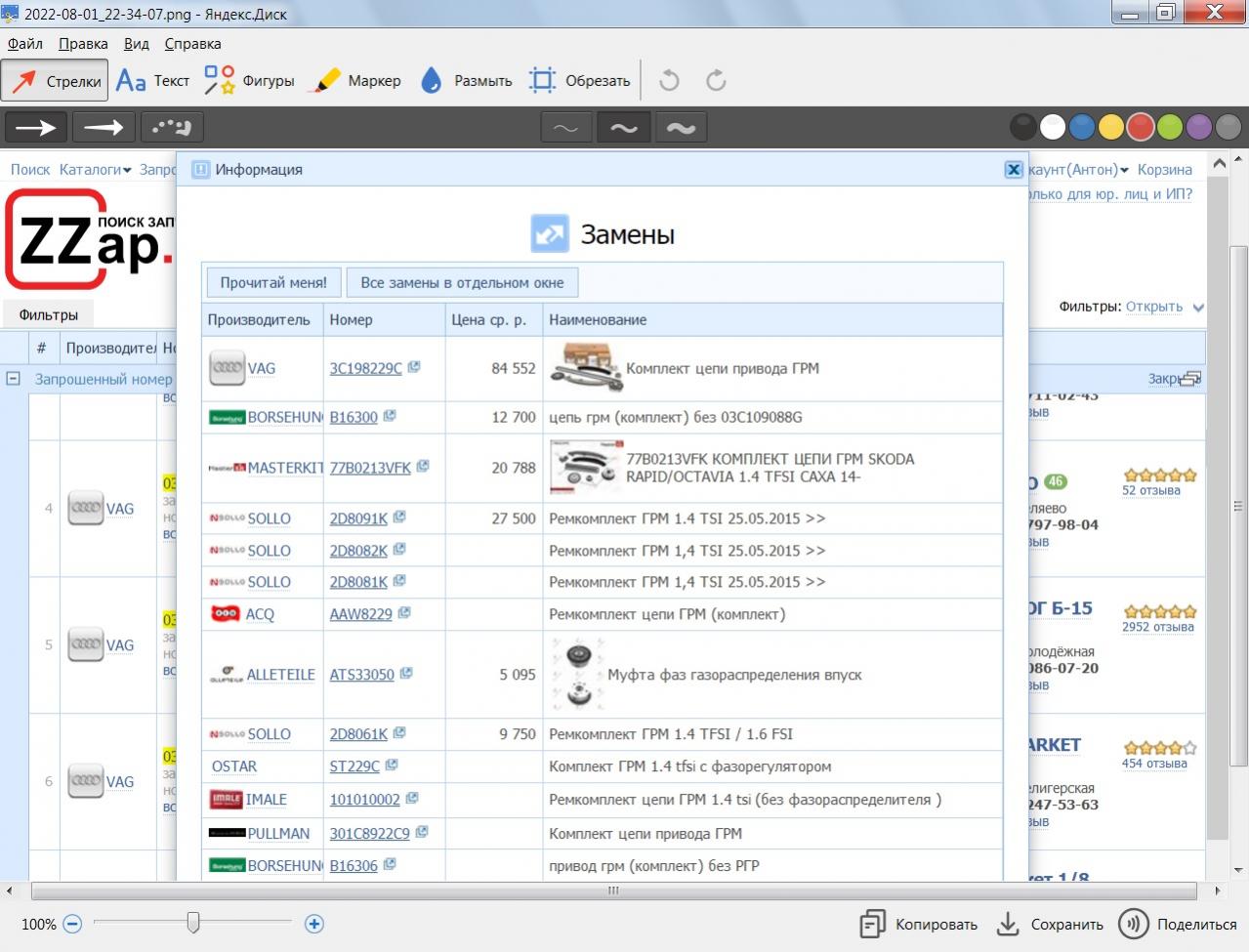Click the horizontal scrollbar thumb
The width and height of the screenshot is (1249, 952).
(613, 890)
